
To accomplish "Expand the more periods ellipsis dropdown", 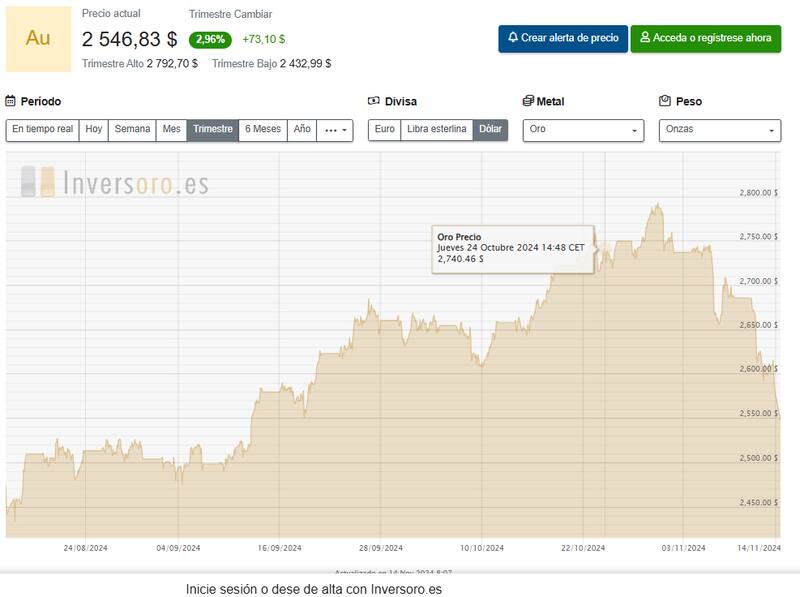I will (335, 130).
